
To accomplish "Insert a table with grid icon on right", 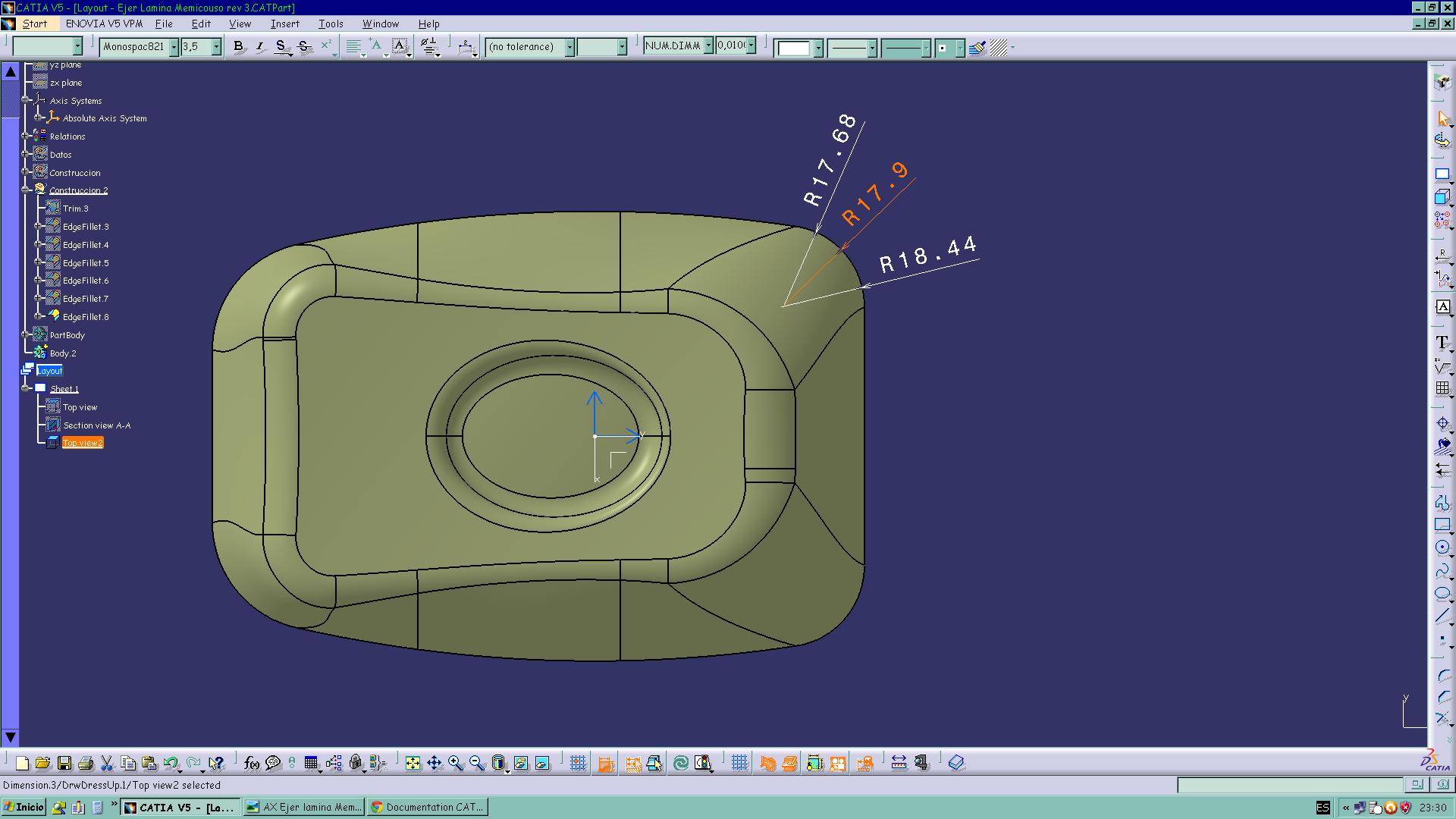I will [1442, 388].
